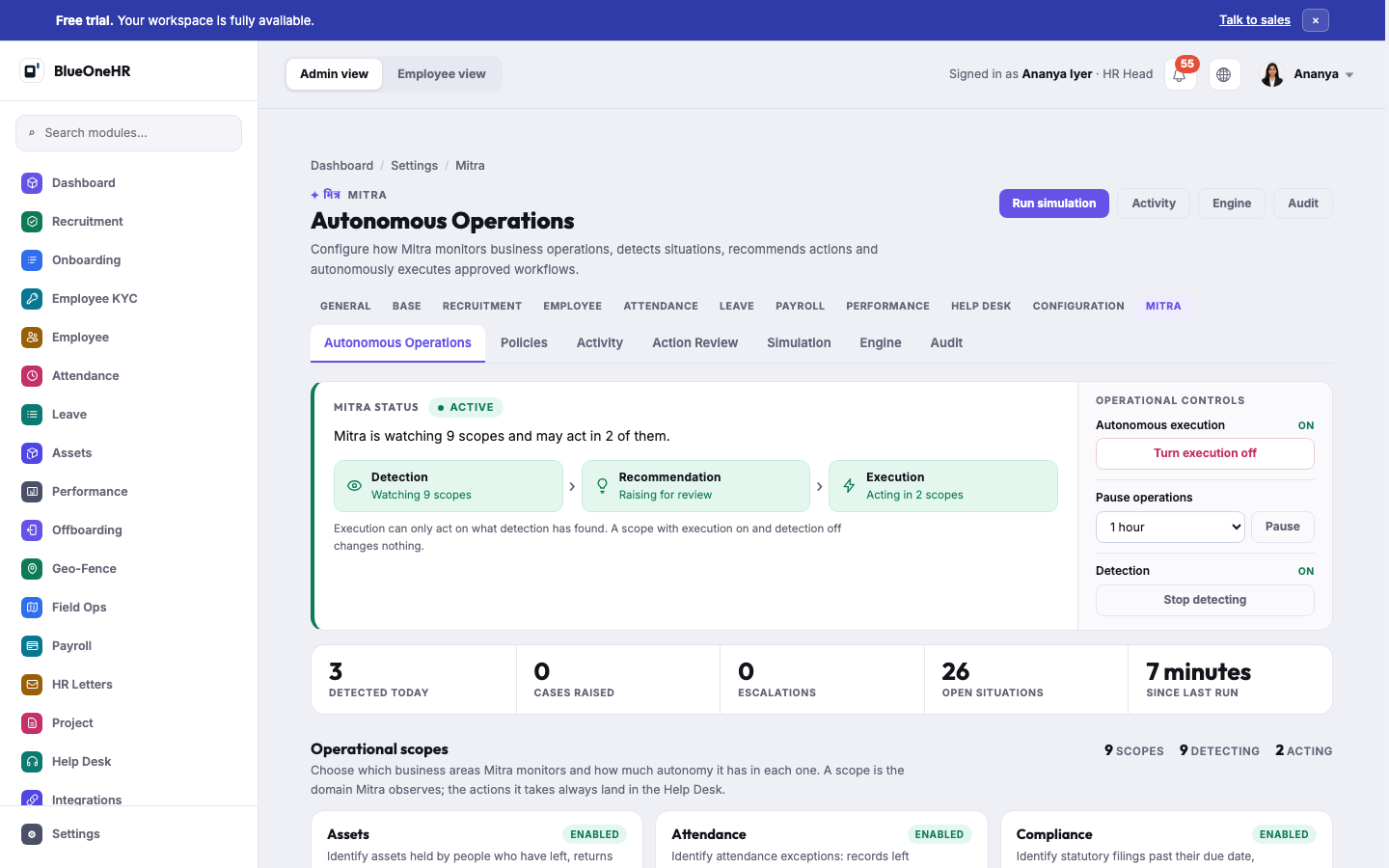Viewport: 1389px width, 868px height.
Task: Click the BlueOneHR logo icon
Action: click(x=32, y=70)
